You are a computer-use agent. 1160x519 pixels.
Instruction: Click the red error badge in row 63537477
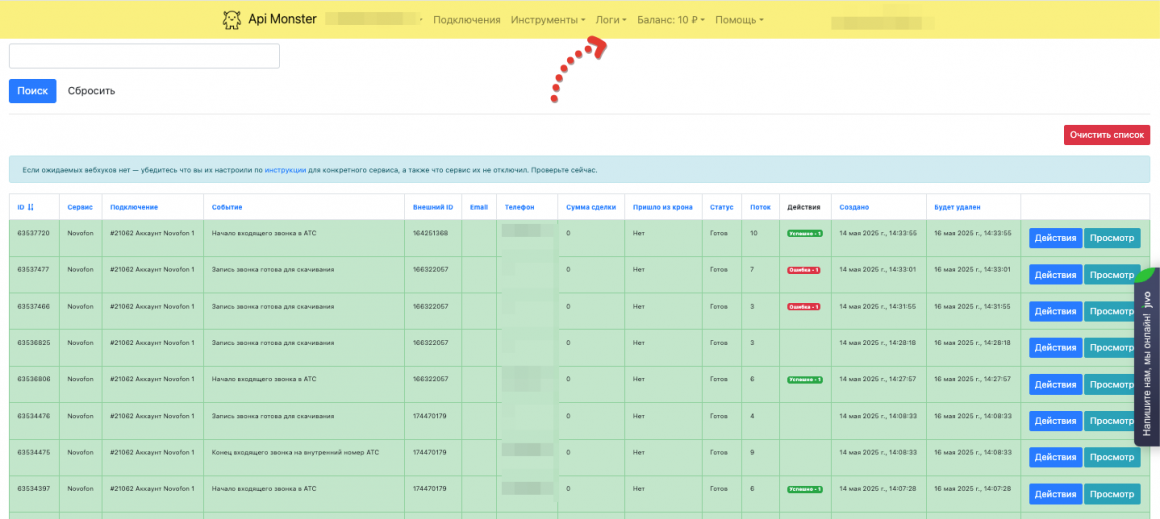[x=803, y=270]
